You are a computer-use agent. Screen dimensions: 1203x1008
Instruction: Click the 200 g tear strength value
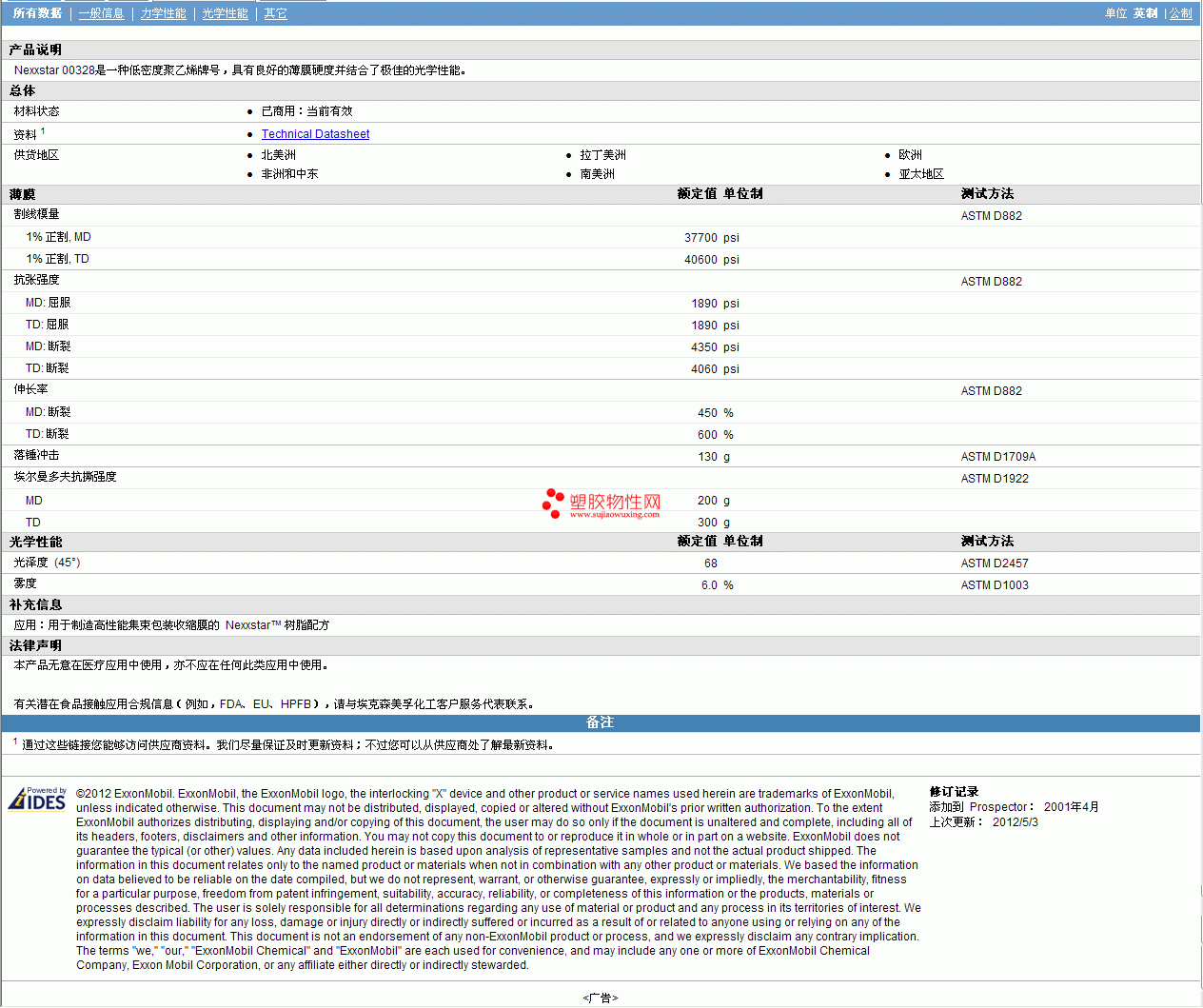tap(714, 501)
